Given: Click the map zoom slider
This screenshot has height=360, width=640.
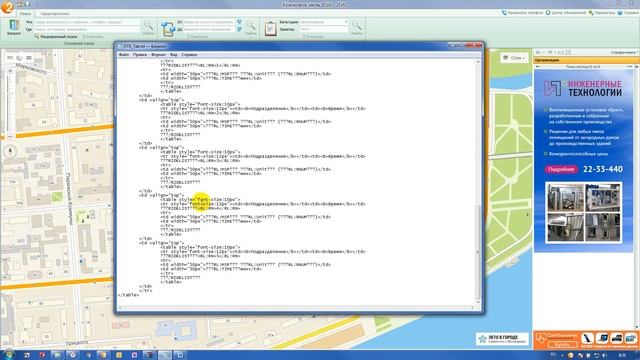Looking at the screenshot, I should click(10, 104).
